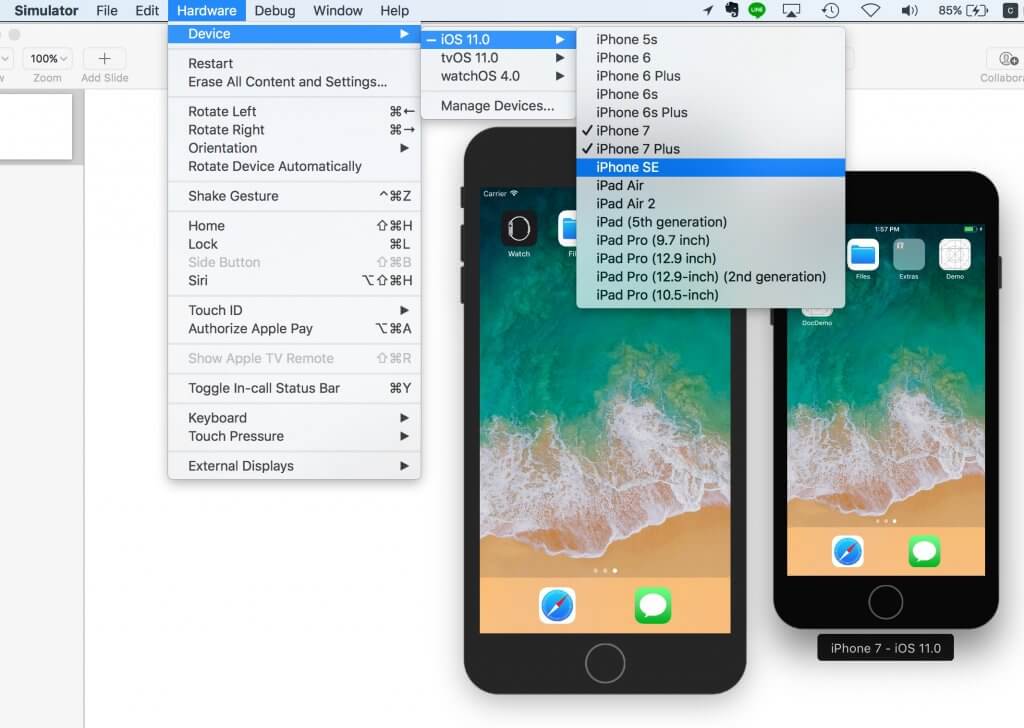
Task: Close the Hardware menu
Action: 206,10
